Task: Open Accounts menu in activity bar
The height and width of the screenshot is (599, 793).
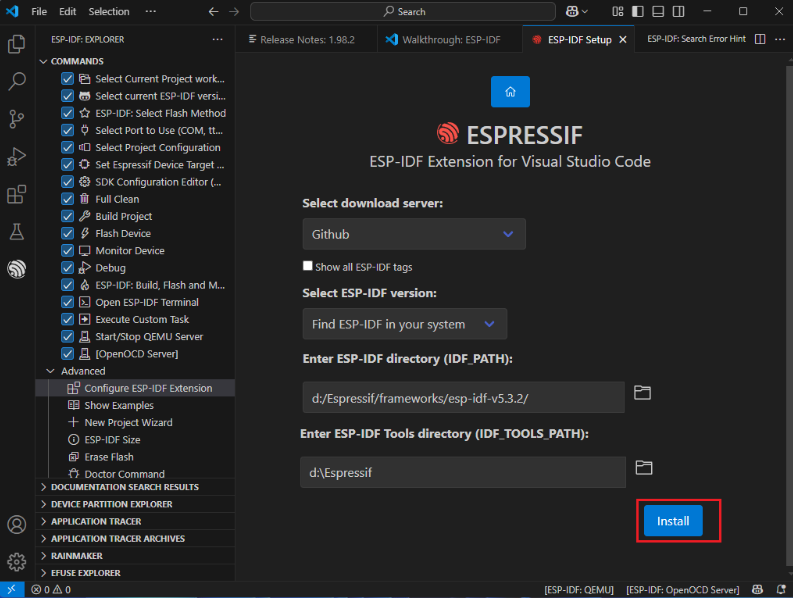Action: (17, 525)
